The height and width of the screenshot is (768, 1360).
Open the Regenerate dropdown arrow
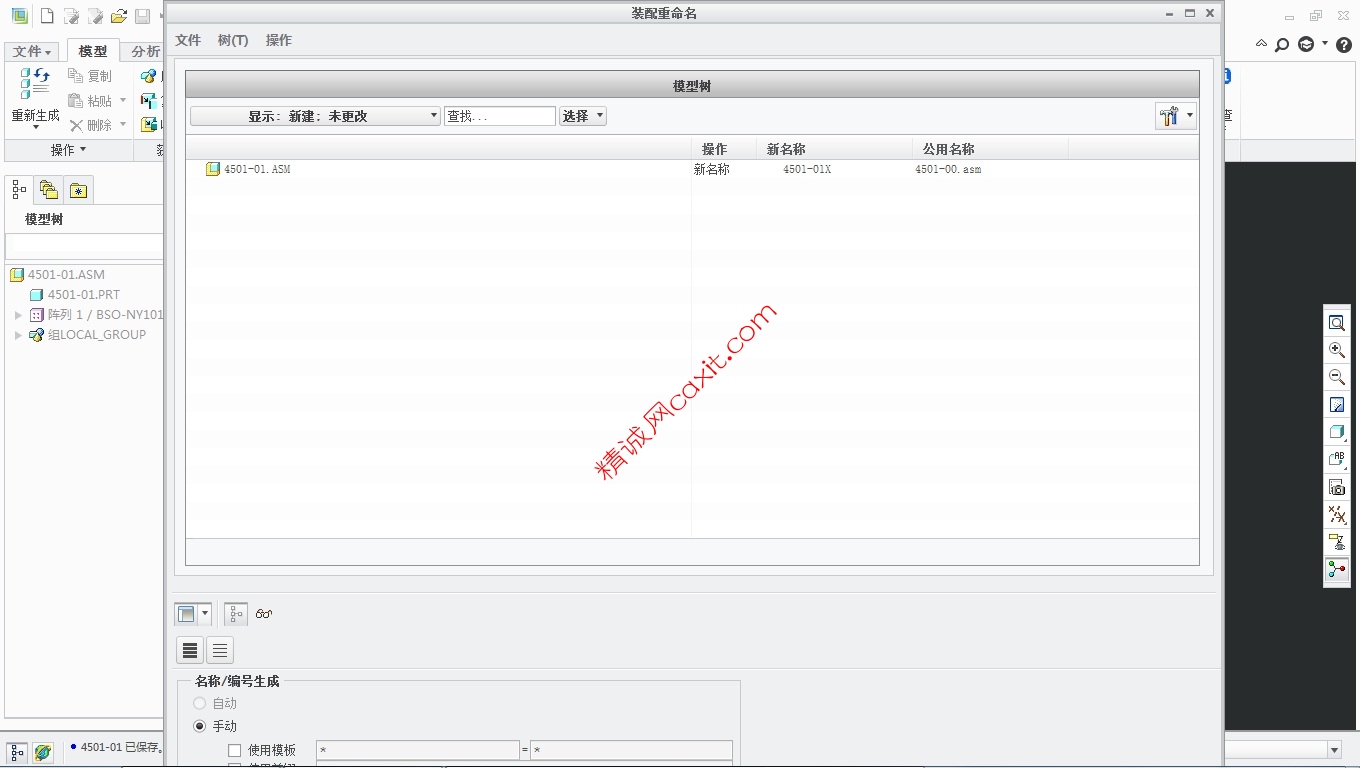coord(36,127)
